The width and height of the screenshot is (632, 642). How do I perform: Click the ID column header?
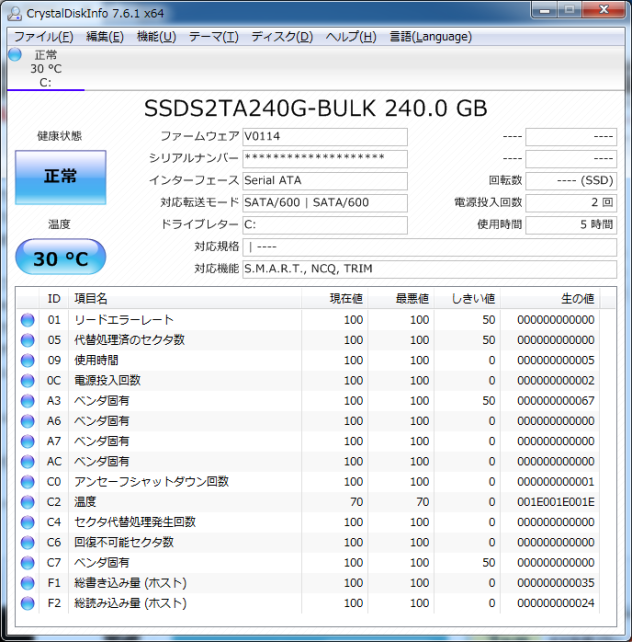(x=54, y=298)
